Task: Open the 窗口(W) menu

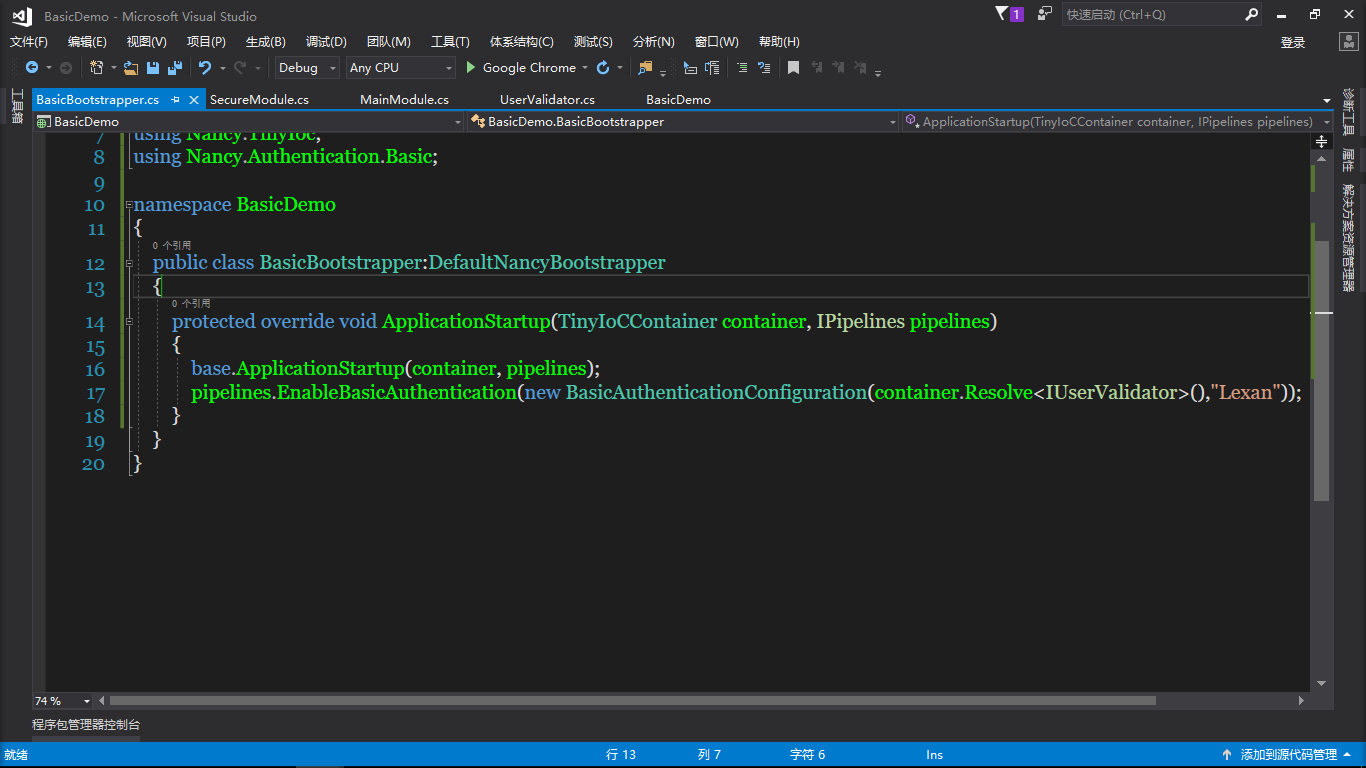Action: pyautogui.click(x=717, y=42)
